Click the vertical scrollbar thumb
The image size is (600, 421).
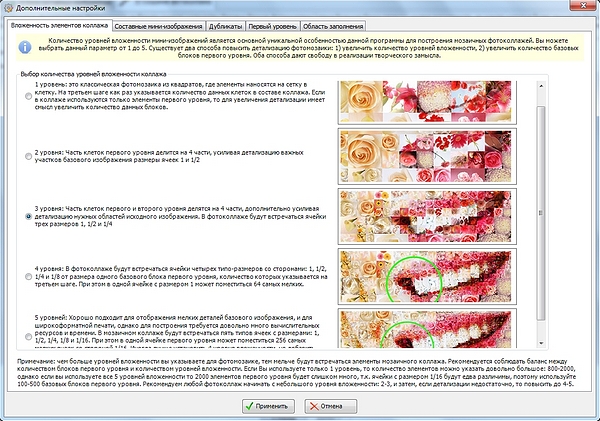(541, 213)
